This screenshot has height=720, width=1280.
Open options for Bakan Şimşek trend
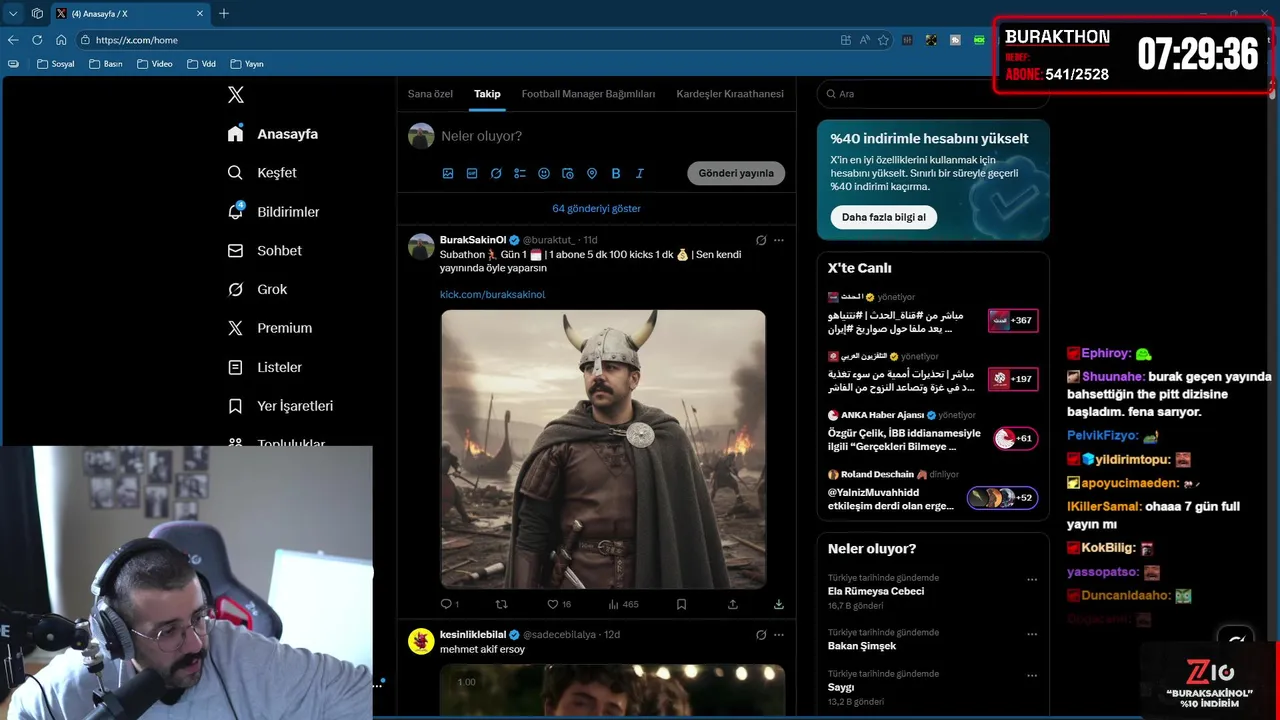1032,634
